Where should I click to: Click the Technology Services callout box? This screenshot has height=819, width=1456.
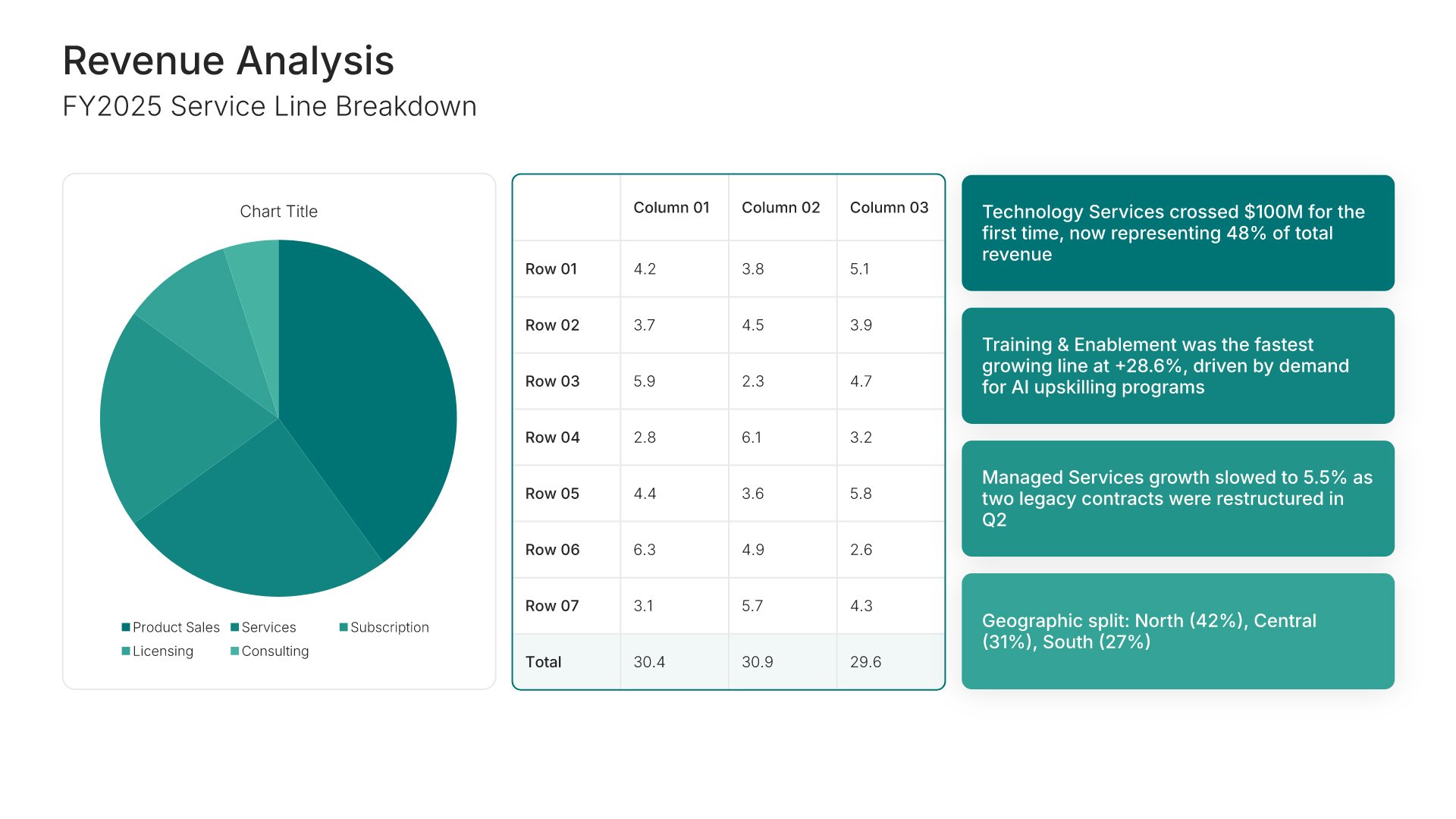1178,233
